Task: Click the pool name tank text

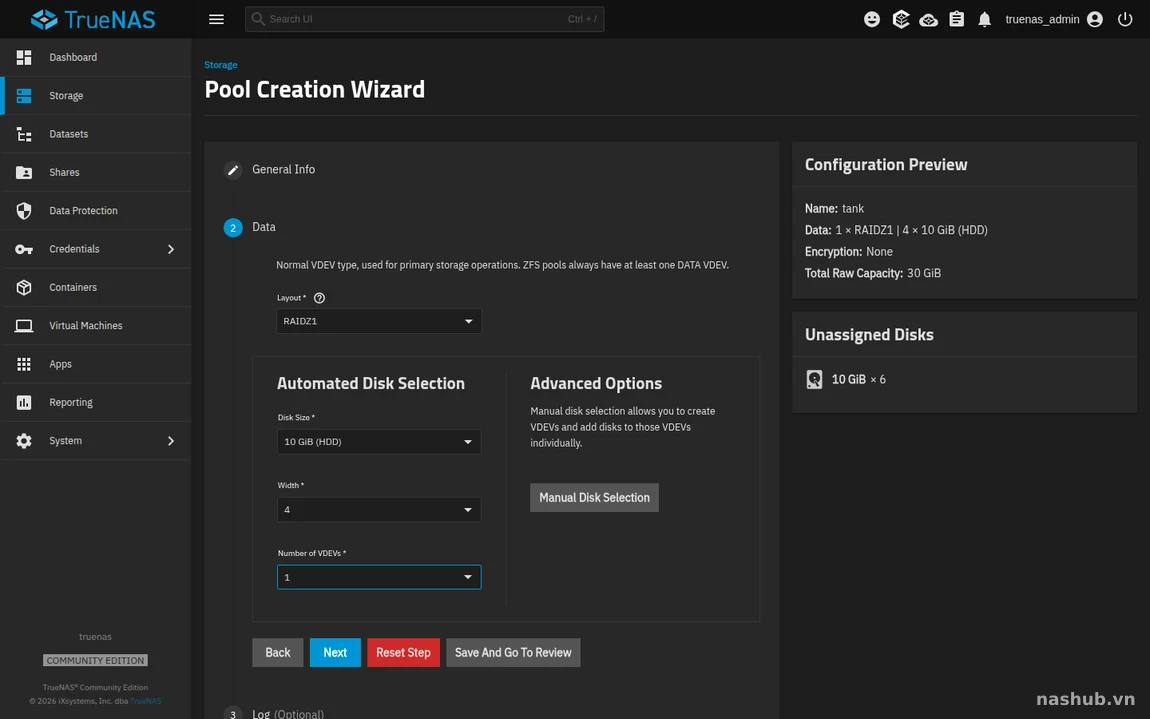Action: tap(853, 208)
